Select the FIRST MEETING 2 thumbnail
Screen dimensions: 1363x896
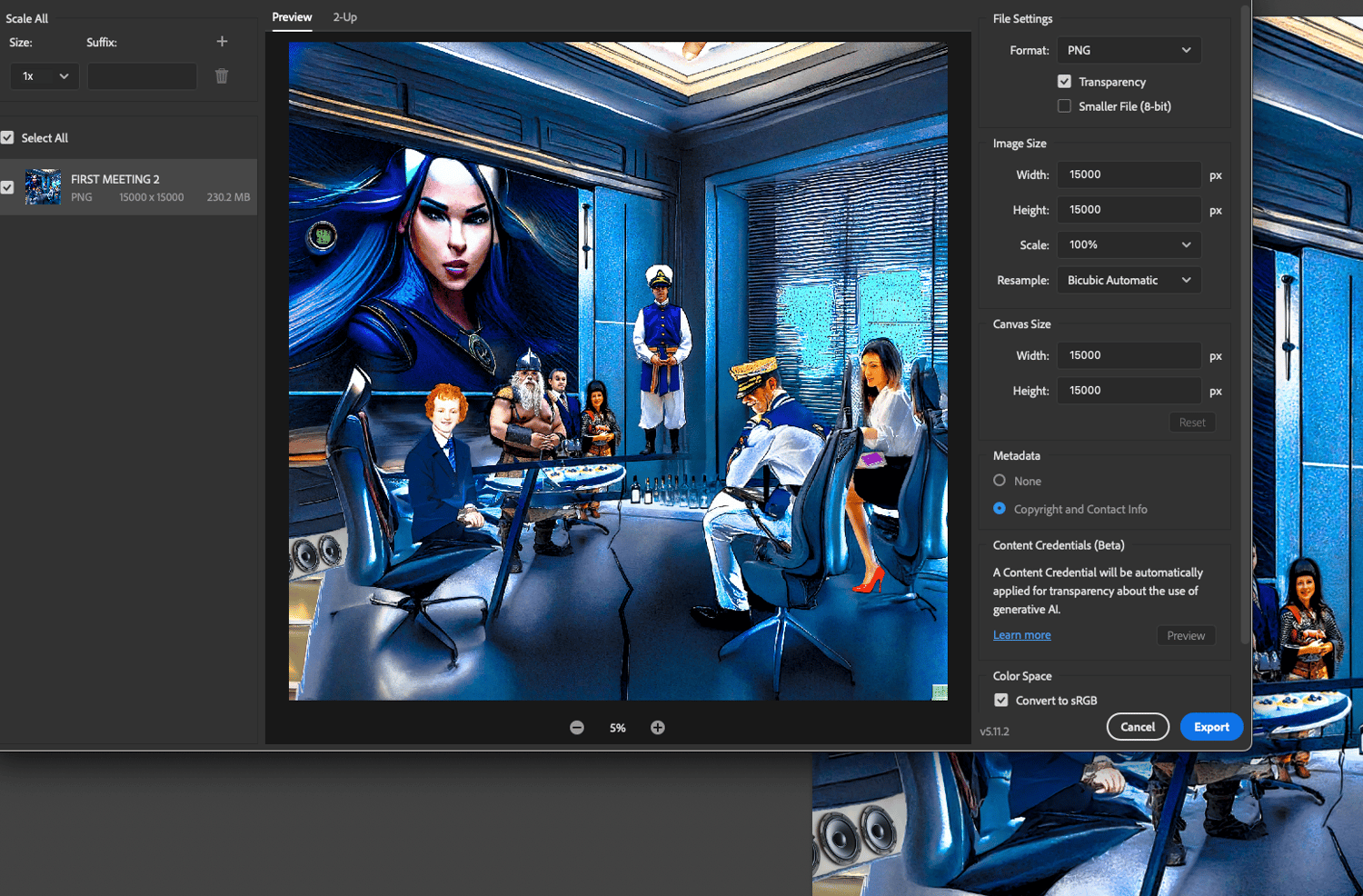(x=44, y=187)
